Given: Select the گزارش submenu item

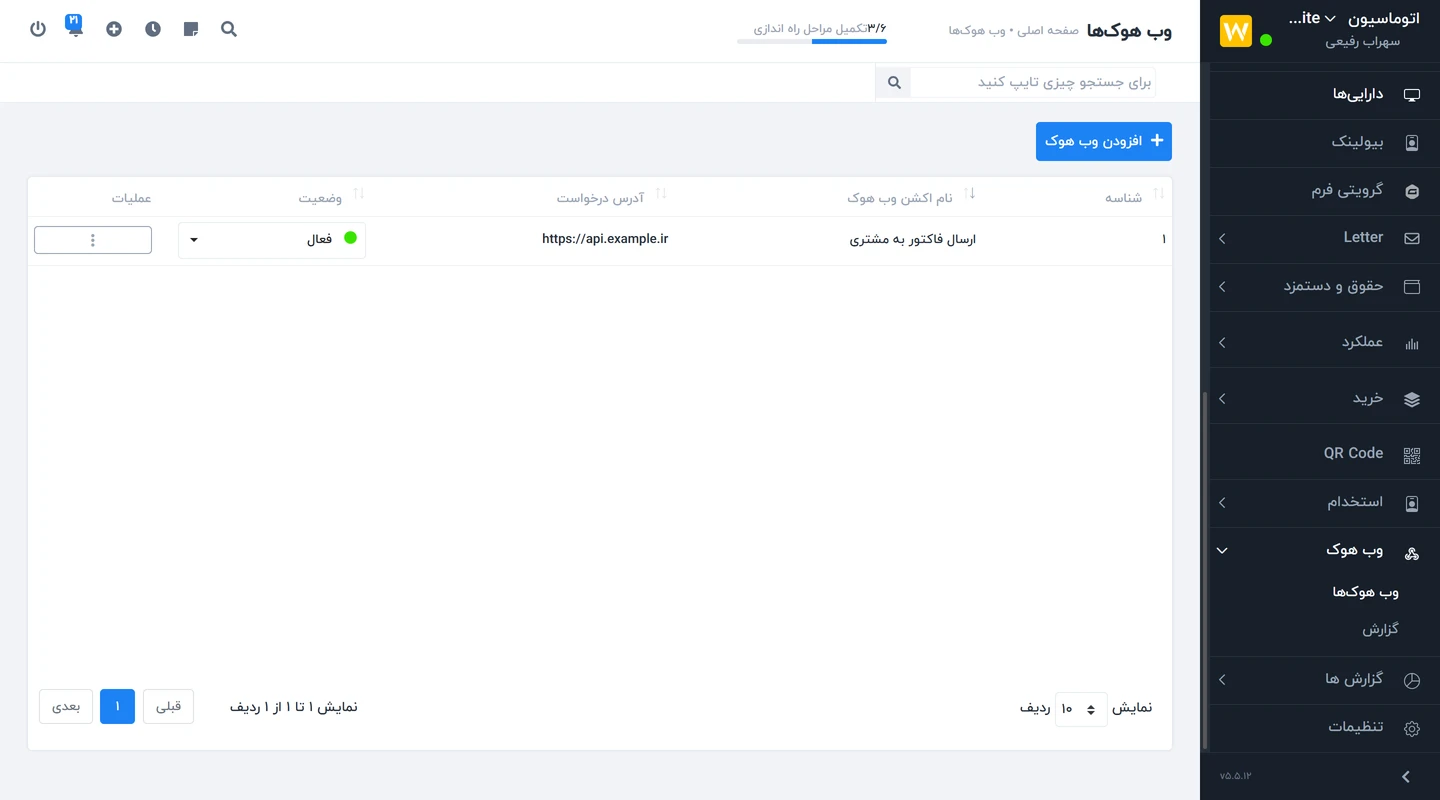Looking at the screenshot, I should (x=1380, y=630).
